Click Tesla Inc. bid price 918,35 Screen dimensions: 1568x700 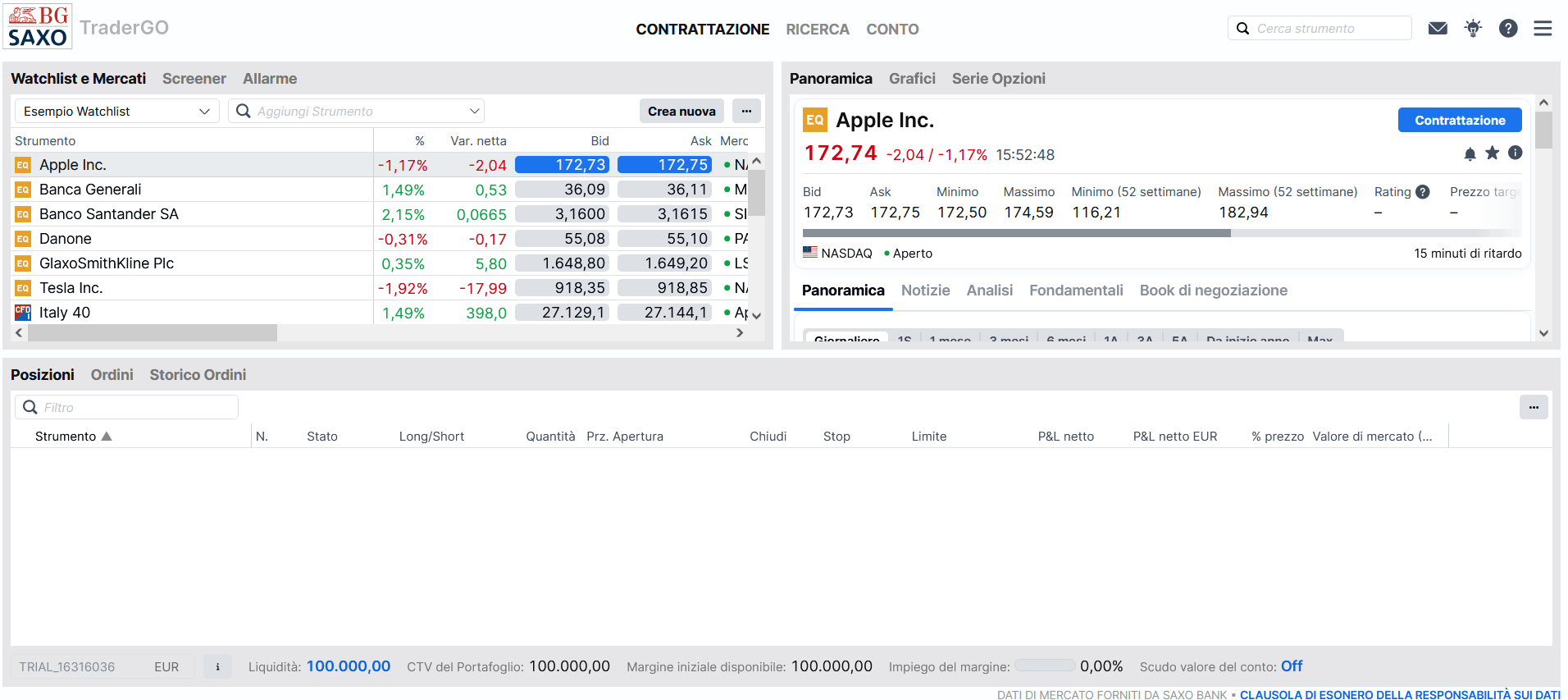[x=562, y=288]
